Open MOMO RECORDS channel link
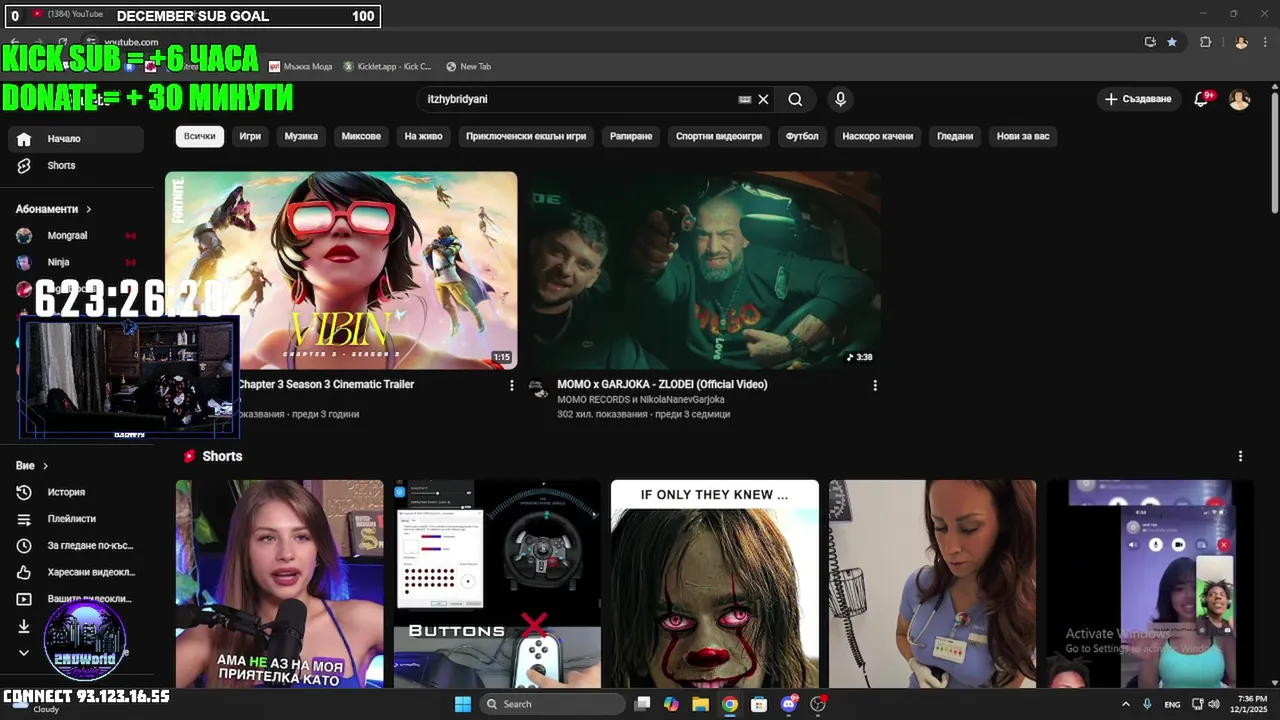Screen dimensions: 1280x720 click(596, 400)
